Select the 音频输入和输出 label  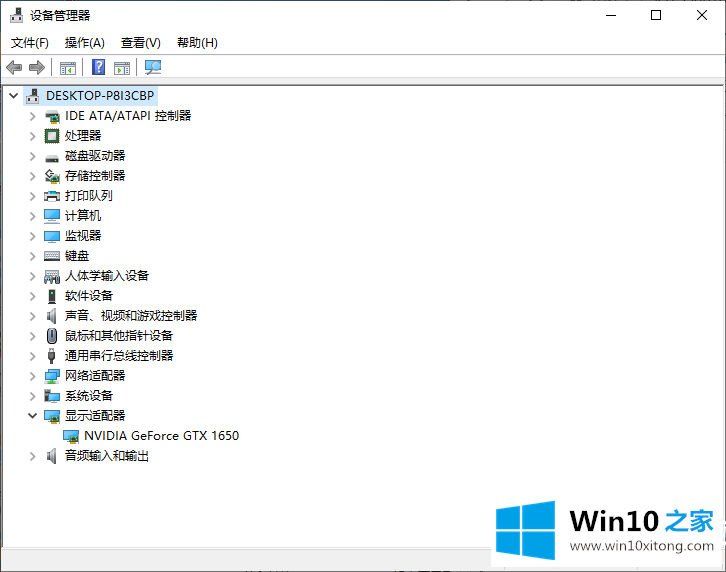point(107,456)
